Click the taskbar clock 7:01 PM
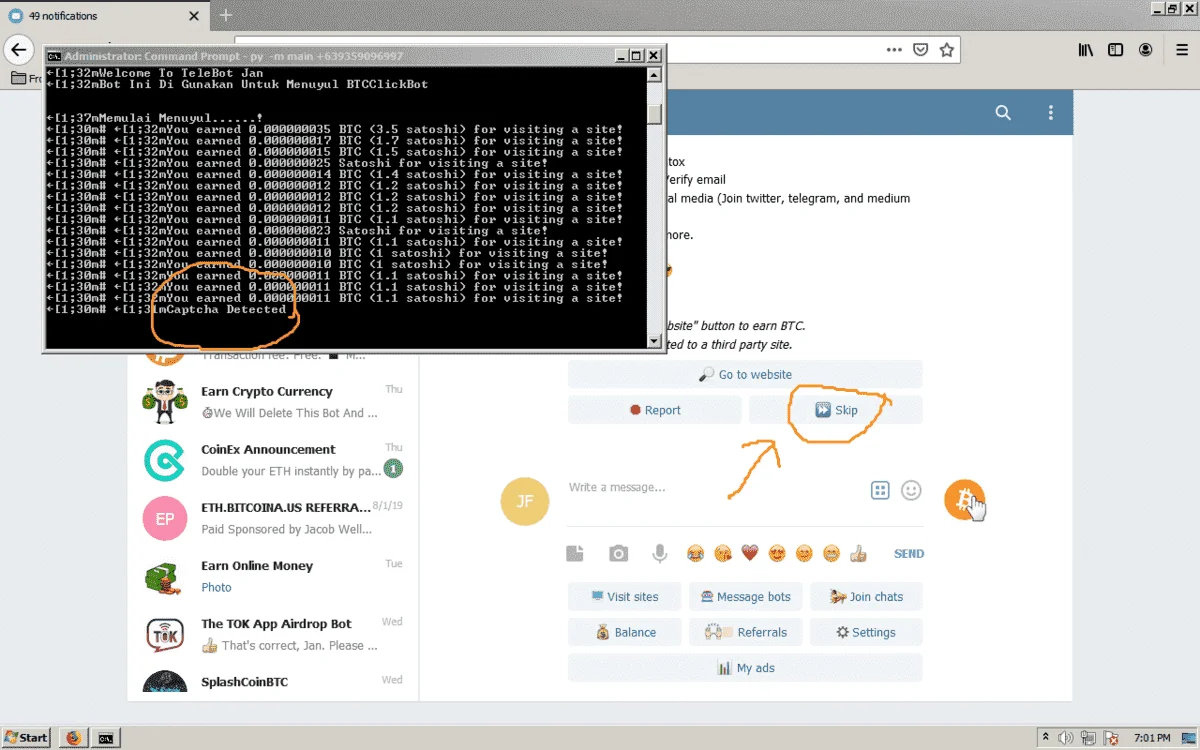Viewport: 1200px width, 750px height. (1152, 738)
